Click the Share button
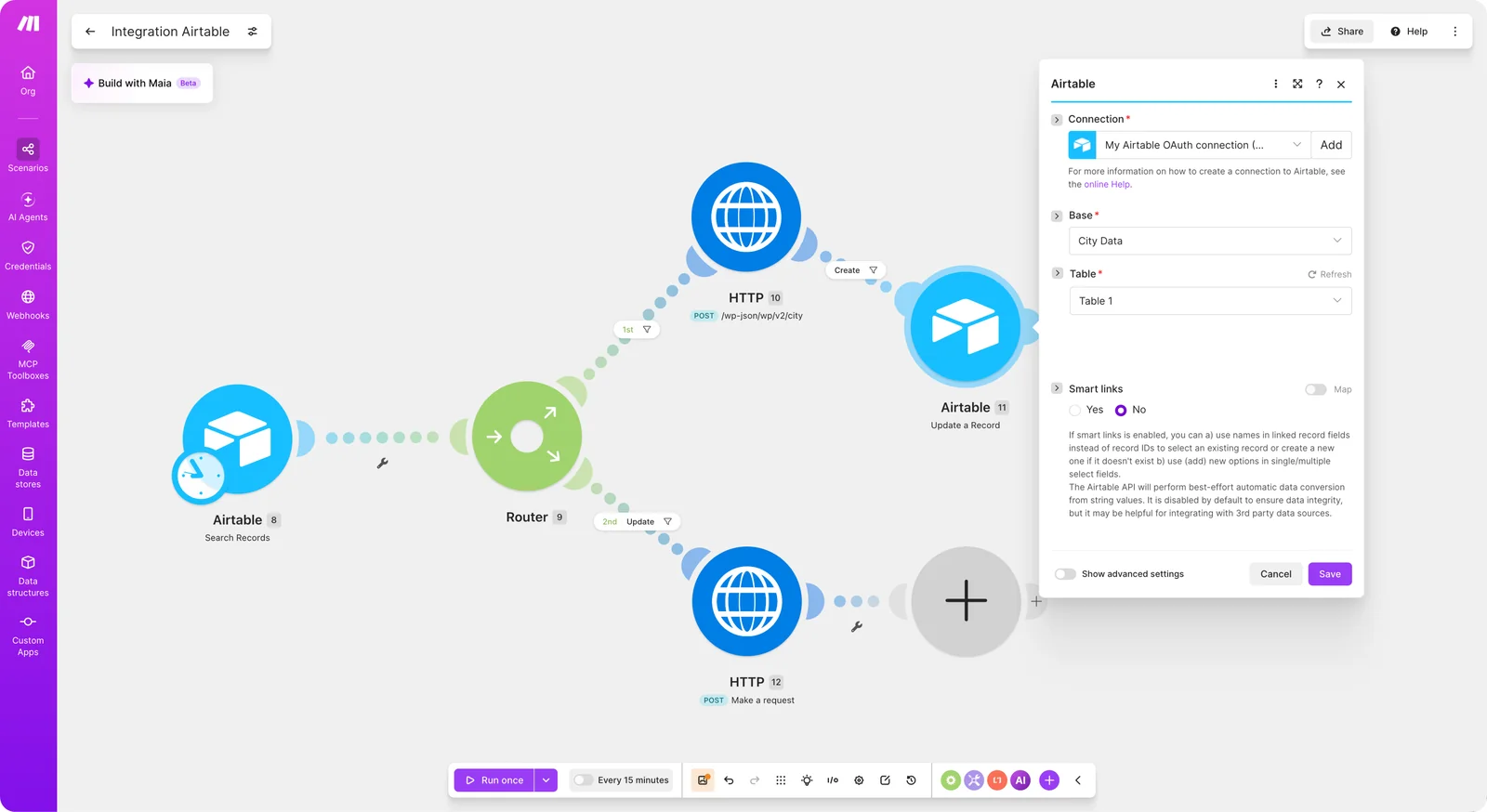The image size is (1487, 812). (x=1342, y=32)
